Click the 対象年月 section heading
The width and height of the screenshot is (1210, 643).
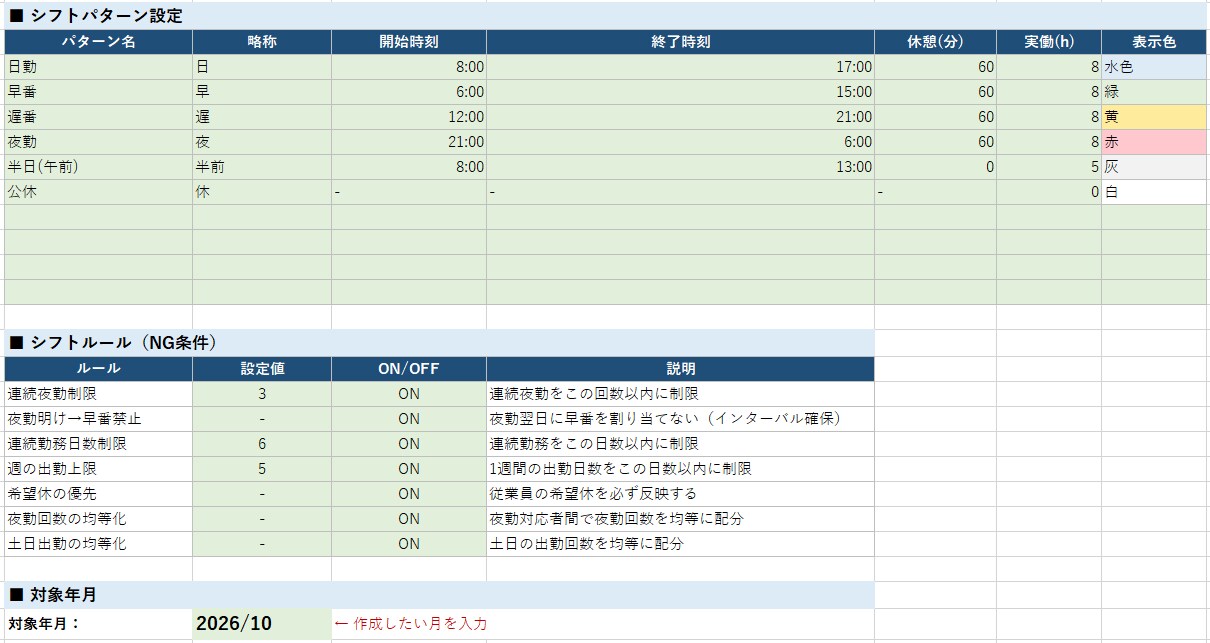(x=53, y=595)
